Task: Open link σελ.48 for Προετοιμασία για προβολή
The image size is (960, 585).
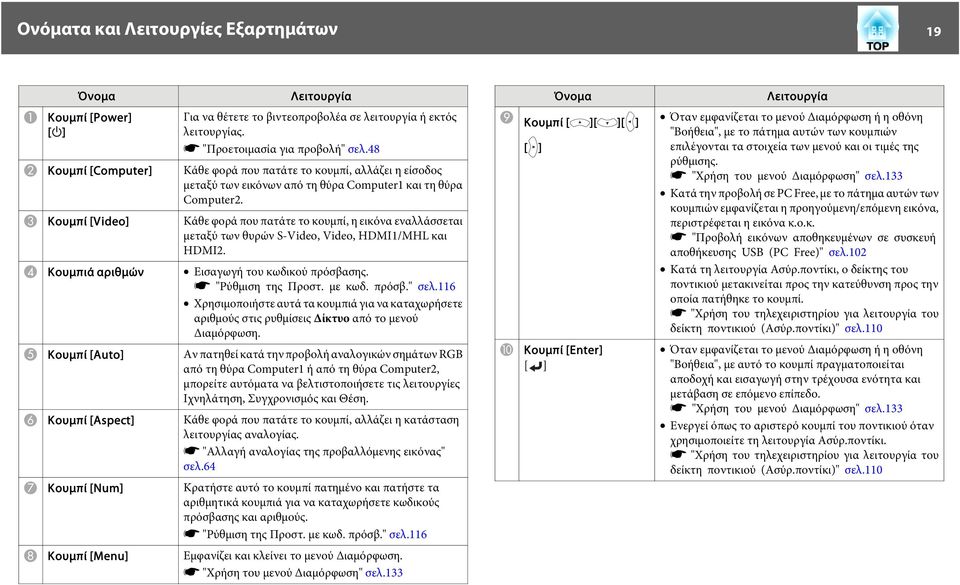Action: coord(364,149)
